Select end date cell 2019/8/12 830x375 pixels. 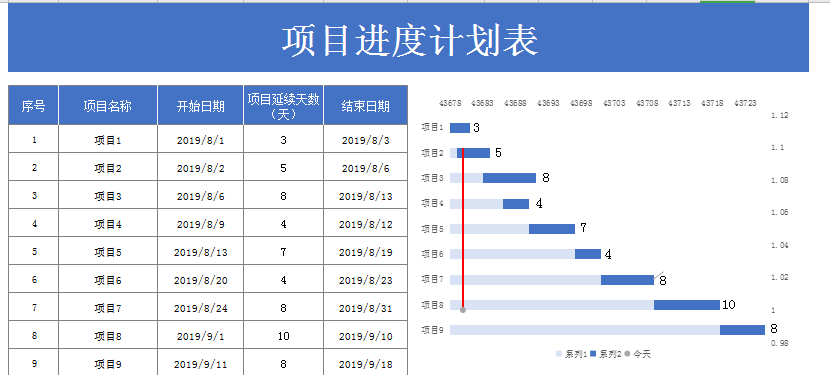[x=366, y=224]
